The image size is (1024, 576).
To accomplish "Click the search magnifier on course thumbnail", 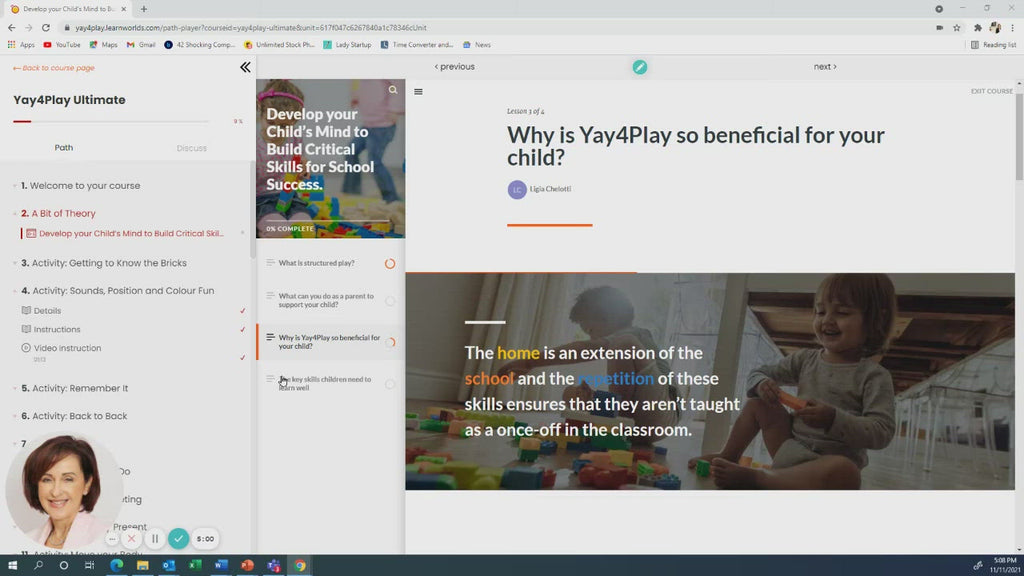I will click(392, 90).
